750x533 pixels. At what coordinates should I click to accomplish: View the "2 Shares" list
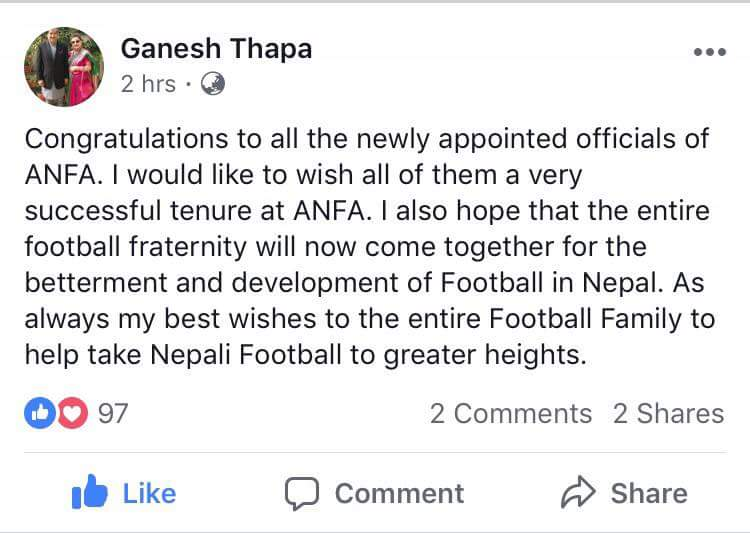(x=668, y=413)
